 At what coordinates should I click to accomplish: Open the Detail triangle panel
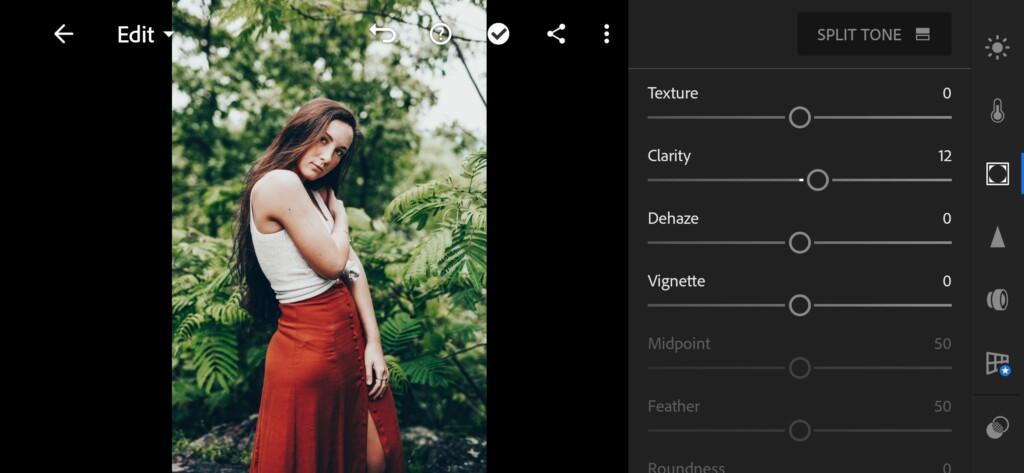coord(997,237)
